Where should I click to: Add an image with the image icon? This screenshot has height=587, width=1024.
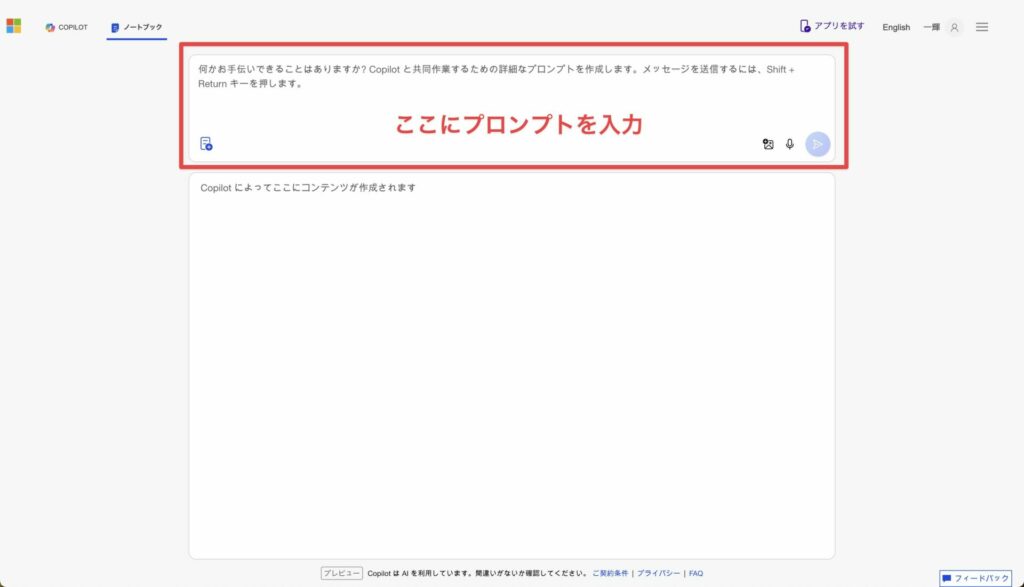pos(768,144)
